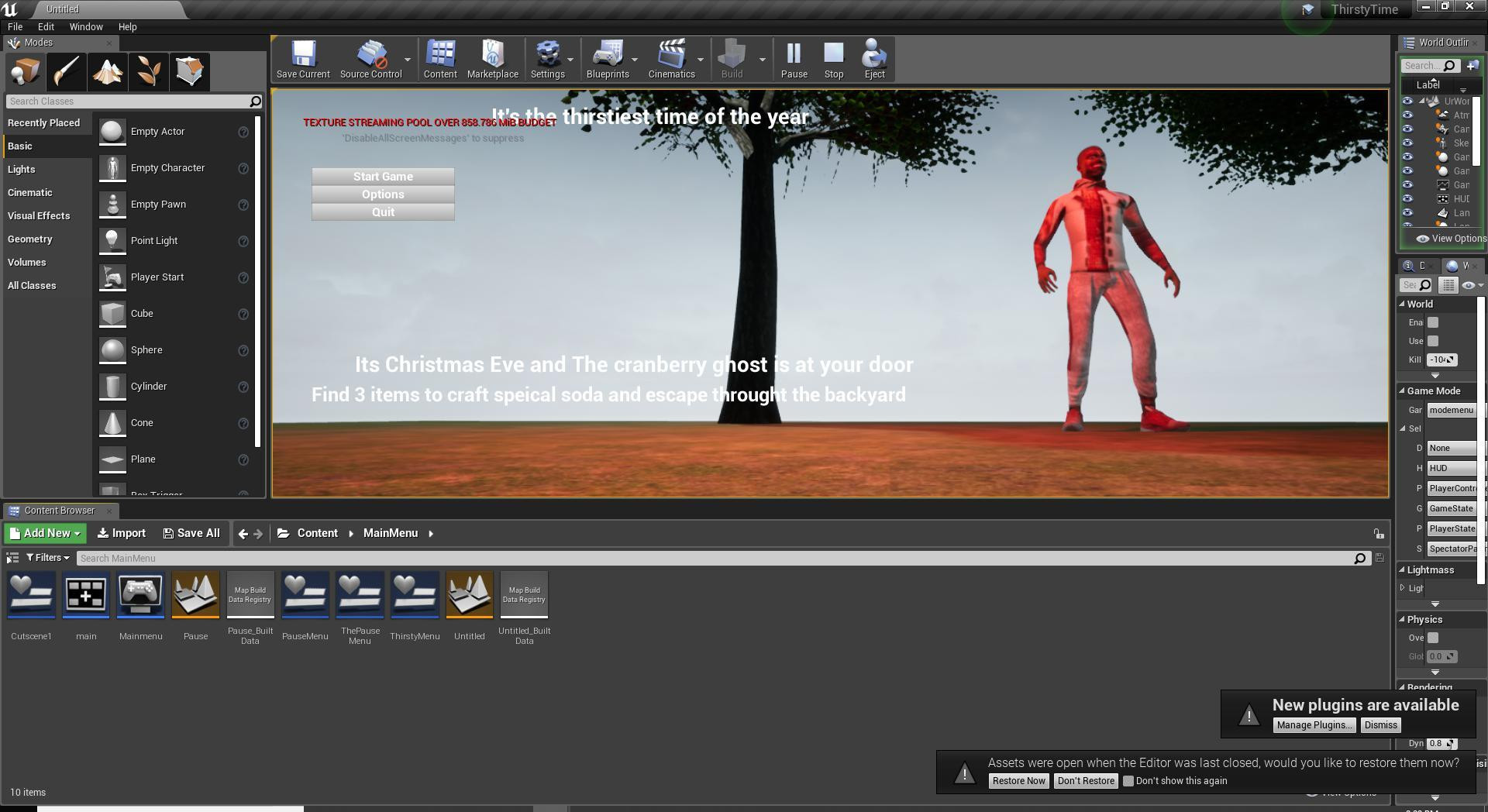The image size is (1488, 812).
Task: Switch to the Paint mode brush icon
Action: tap(67, 72)
